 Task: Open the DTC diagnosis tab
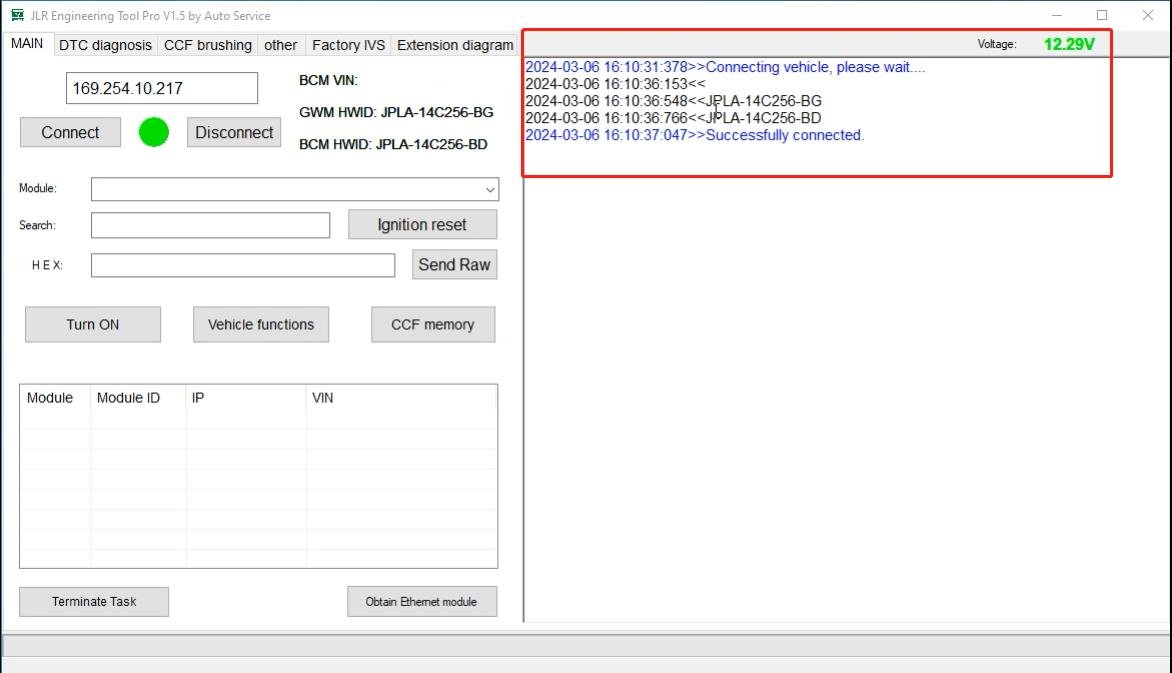pyautogui.click(x=105, y=45)
